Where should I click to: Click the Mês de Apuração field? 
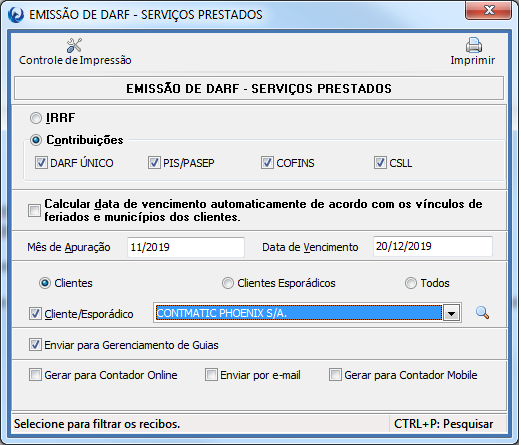(186, 247)
